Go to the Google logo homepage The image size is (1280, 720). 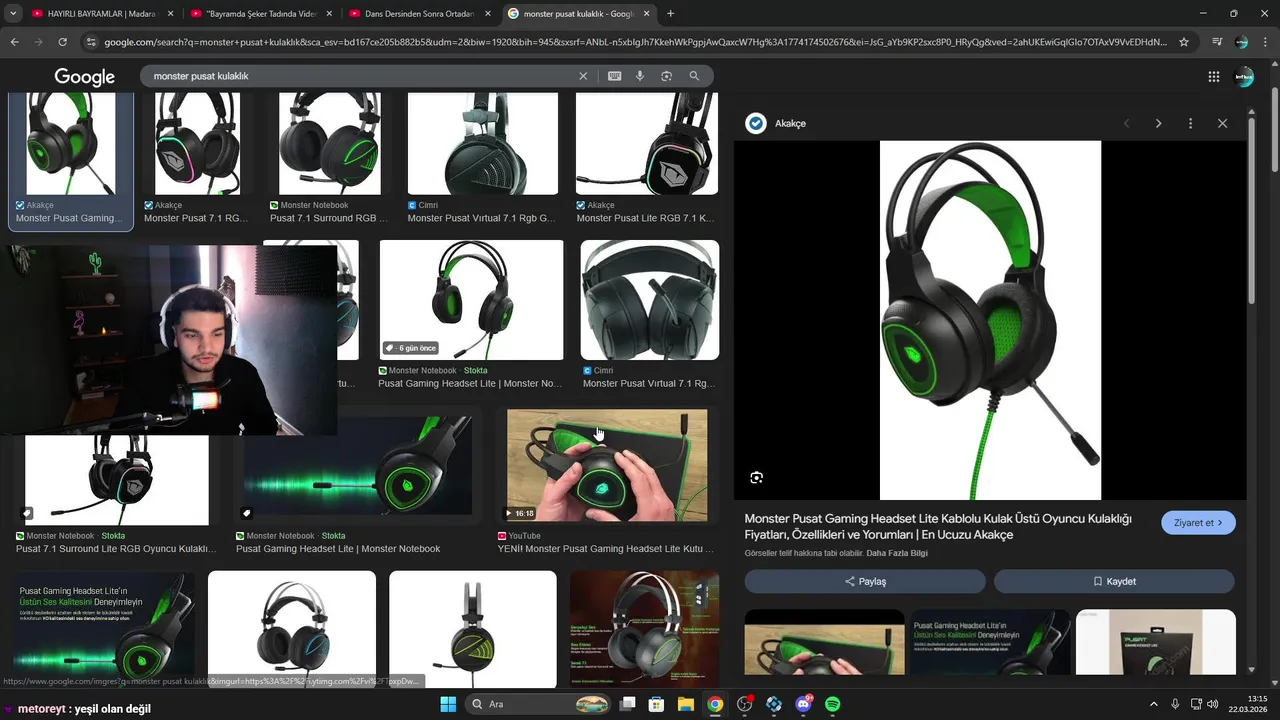(85, 77)
